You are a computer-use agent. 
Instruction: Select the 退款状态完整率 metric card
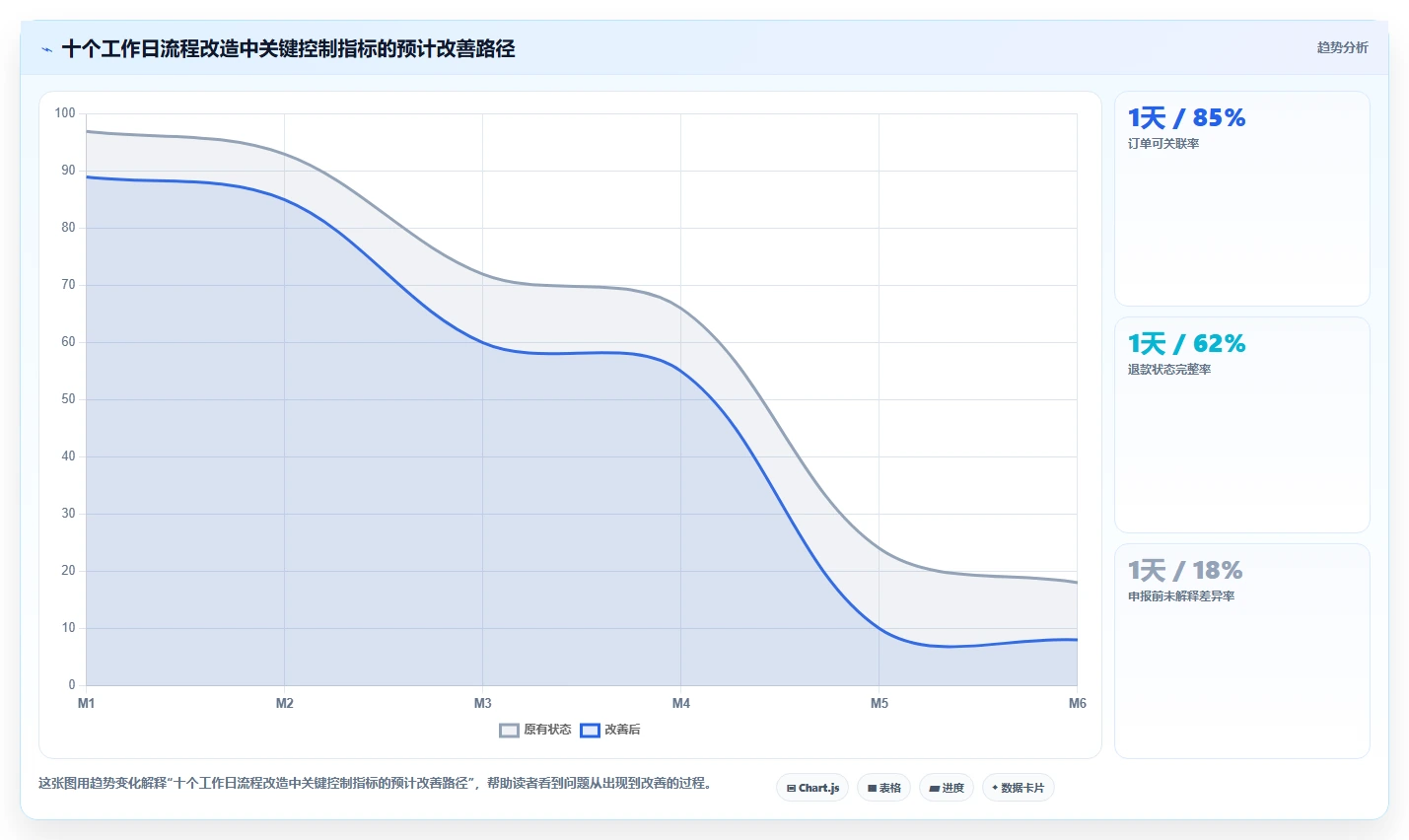1241,425
